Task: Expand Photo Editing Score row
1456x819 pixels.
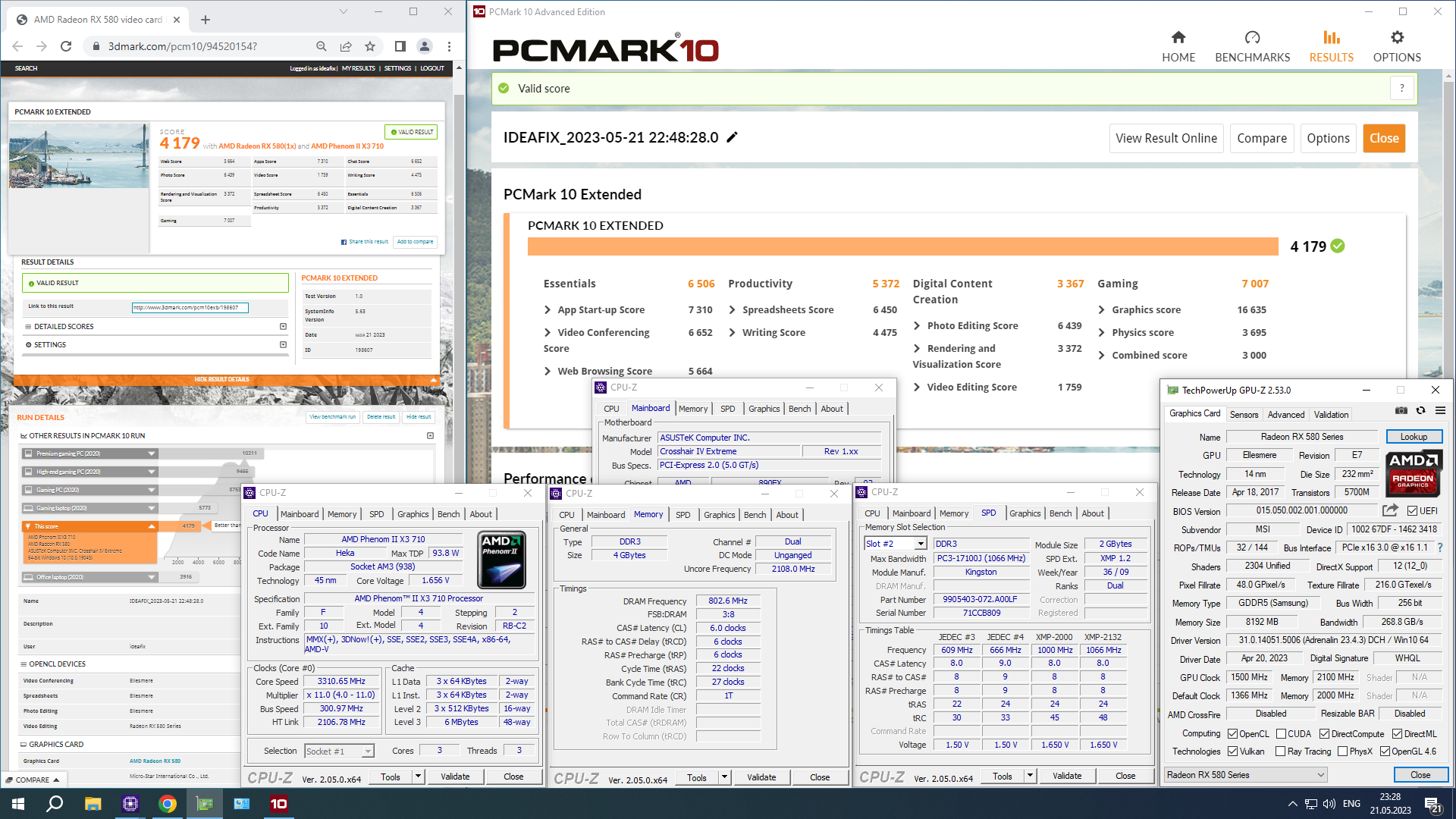Action: pyautogui.click(x=918, y=325)
